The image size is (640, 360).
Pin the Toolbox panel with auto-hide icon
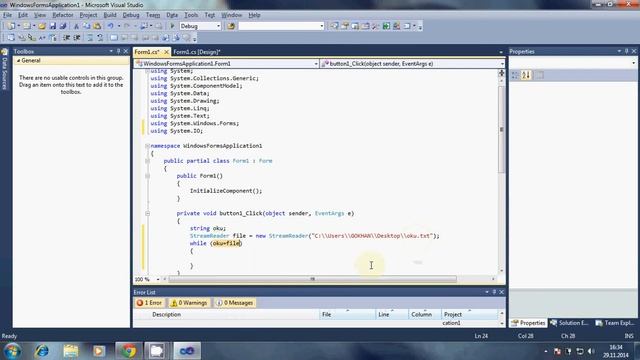[118, 51]
